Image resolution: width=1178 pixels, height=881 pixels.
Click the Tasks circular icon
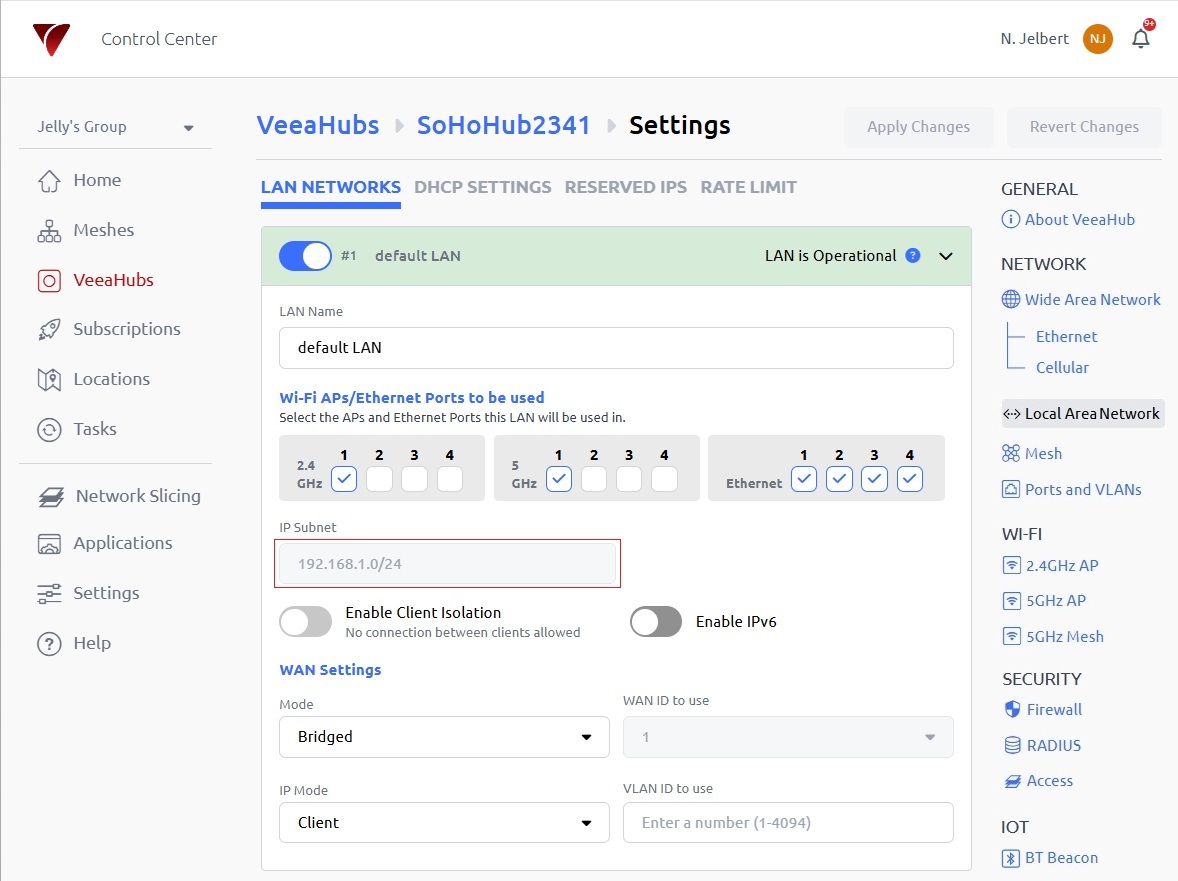[x=50, y=430]
